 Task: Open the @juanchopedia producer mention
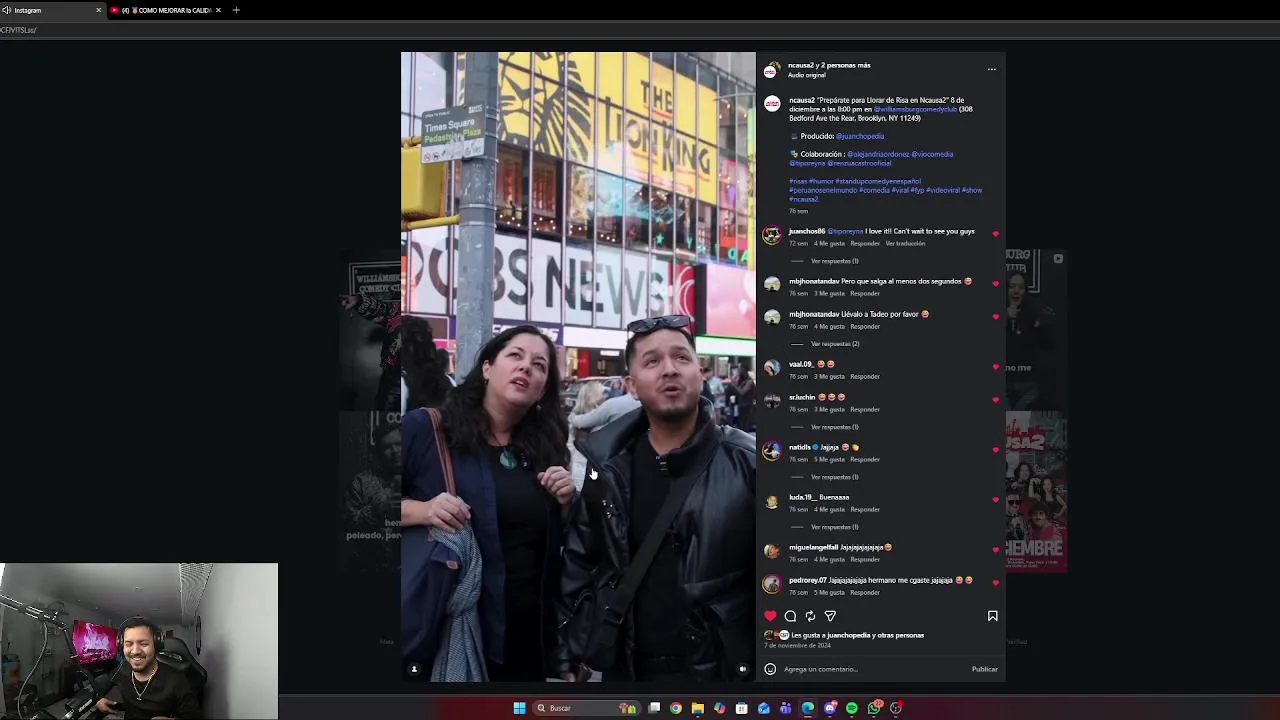860,136
